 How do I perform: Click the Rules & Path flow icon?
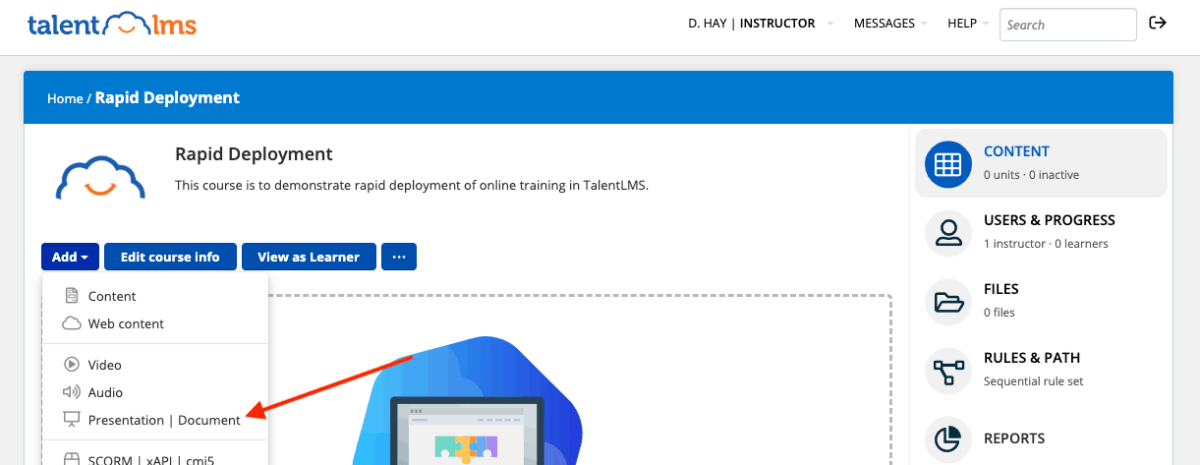(948, 370)
